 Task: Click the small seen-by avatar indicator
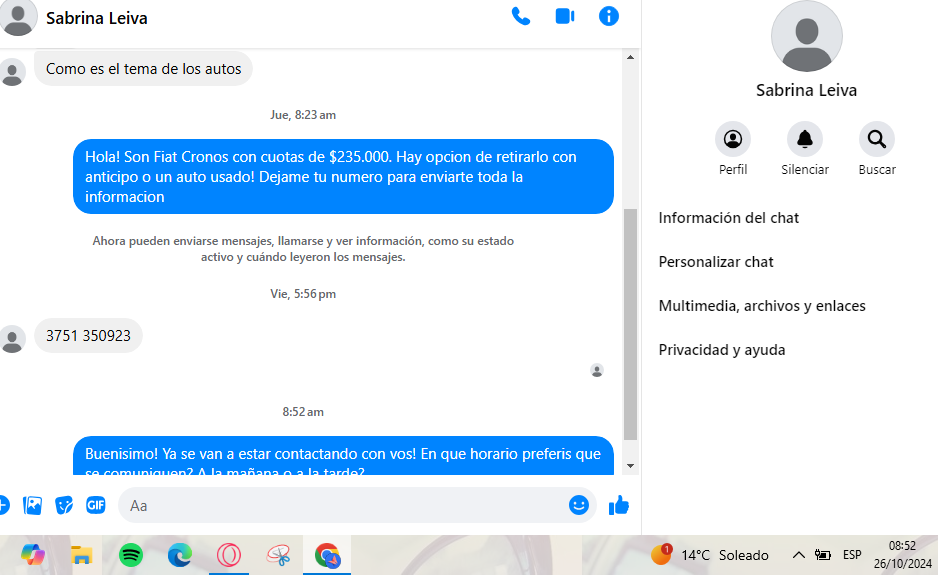[596, 370]
